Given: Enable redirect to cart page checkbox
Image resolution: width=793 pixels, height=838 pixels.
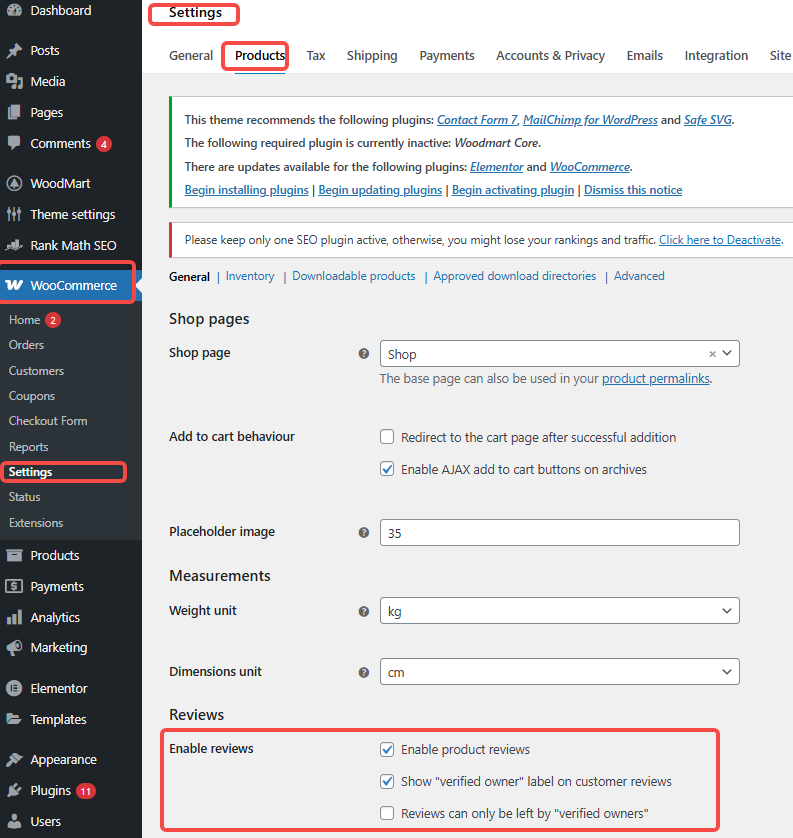Looking at the screenshot, I should point(387,437).
